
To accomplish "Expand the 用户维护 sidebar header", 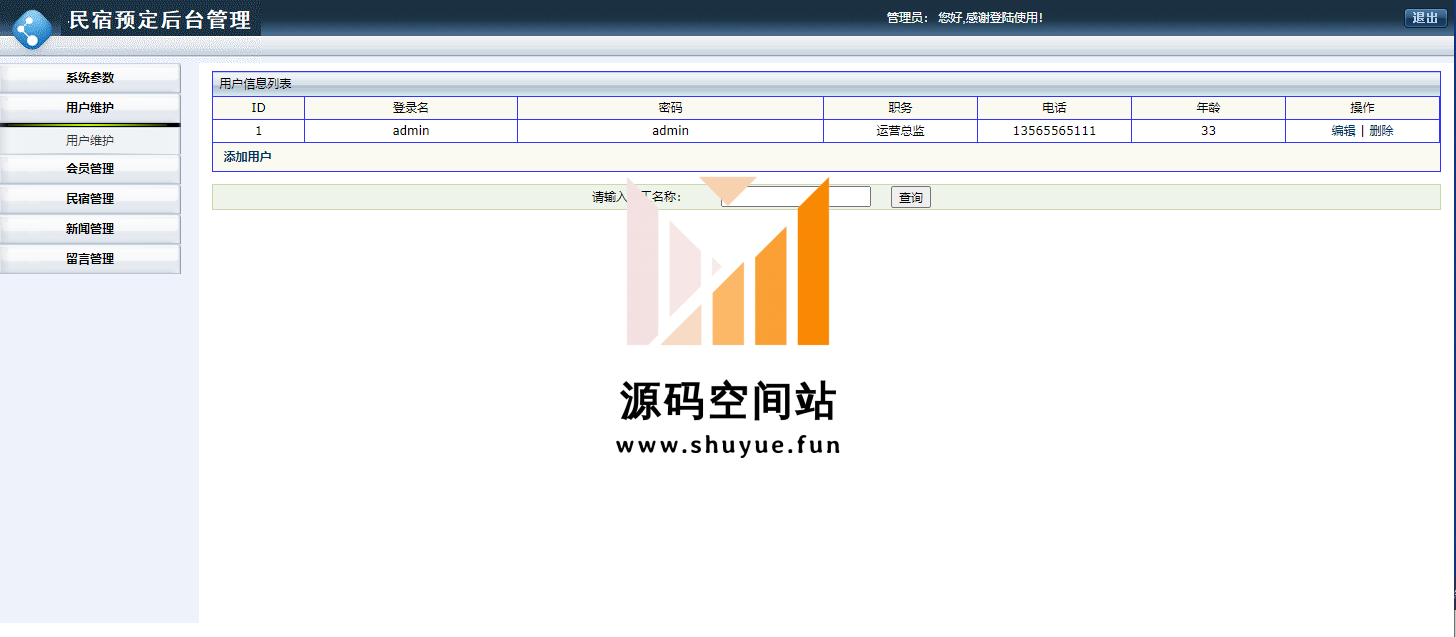I will pos(90,107).
